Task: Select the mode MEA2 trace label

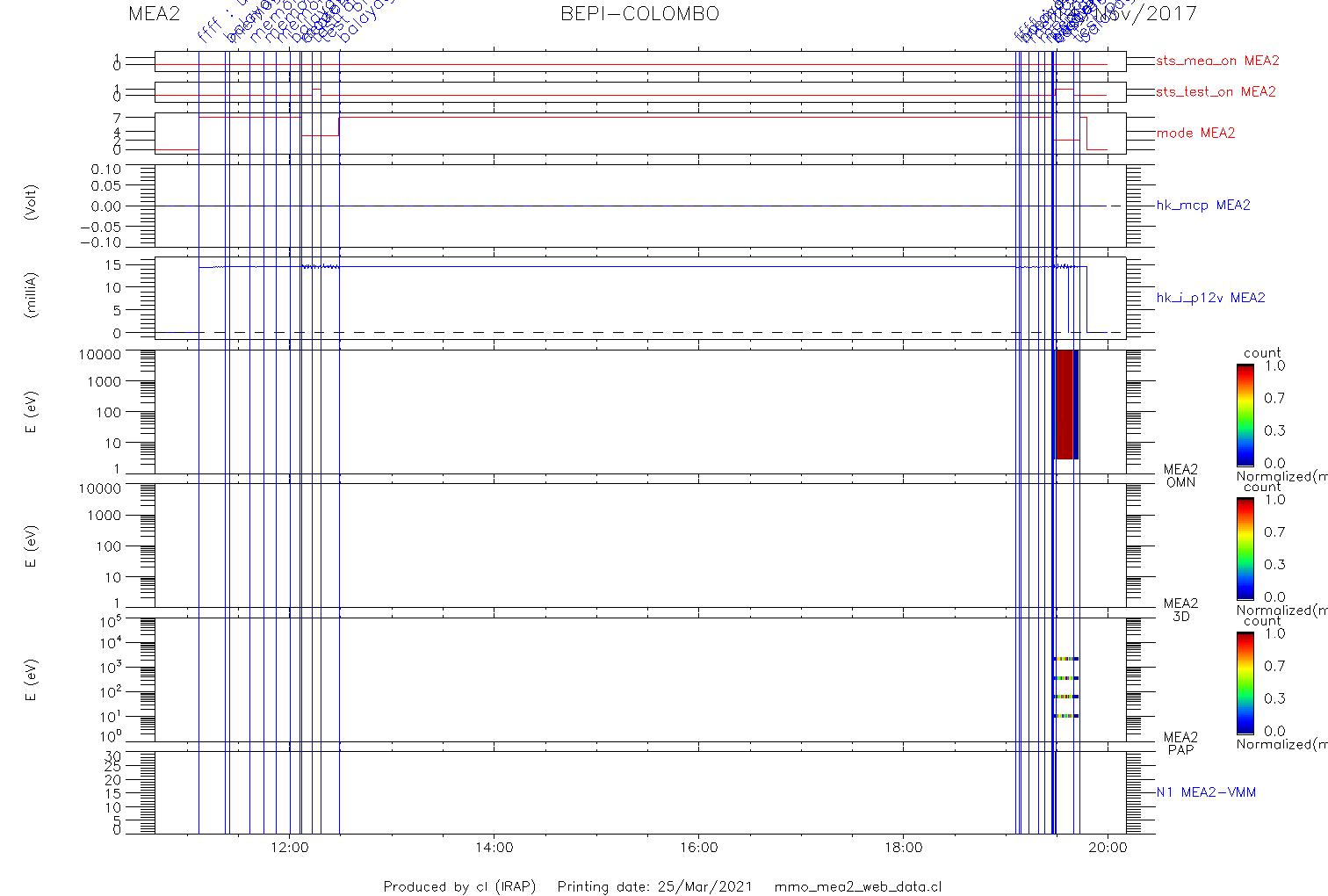Action: pyautogui.click(x=1195, y=133)
